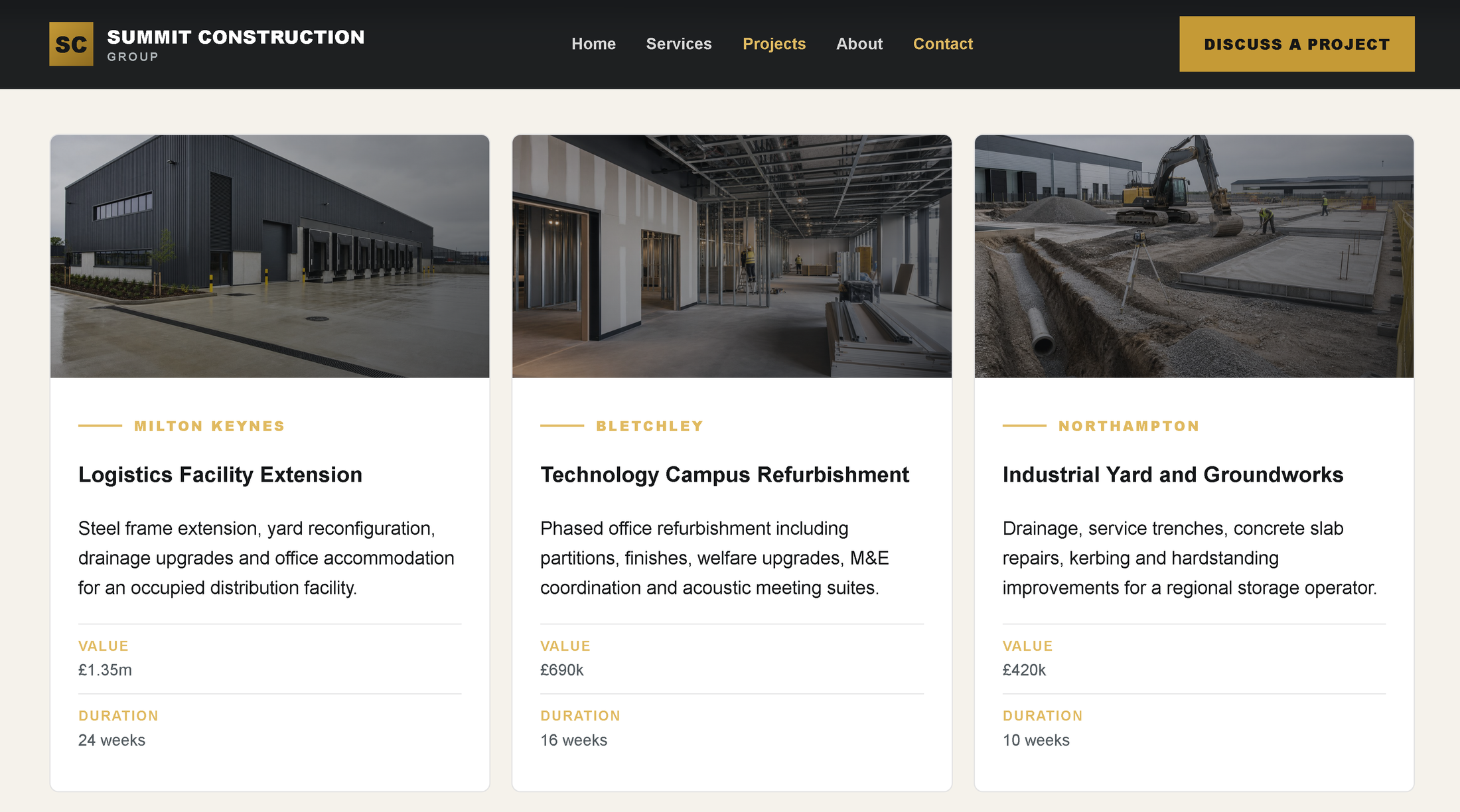This screenshot has width=1460, height=812.
Task: Click the Bletchley location label
Action: click(x=650, y=426)
